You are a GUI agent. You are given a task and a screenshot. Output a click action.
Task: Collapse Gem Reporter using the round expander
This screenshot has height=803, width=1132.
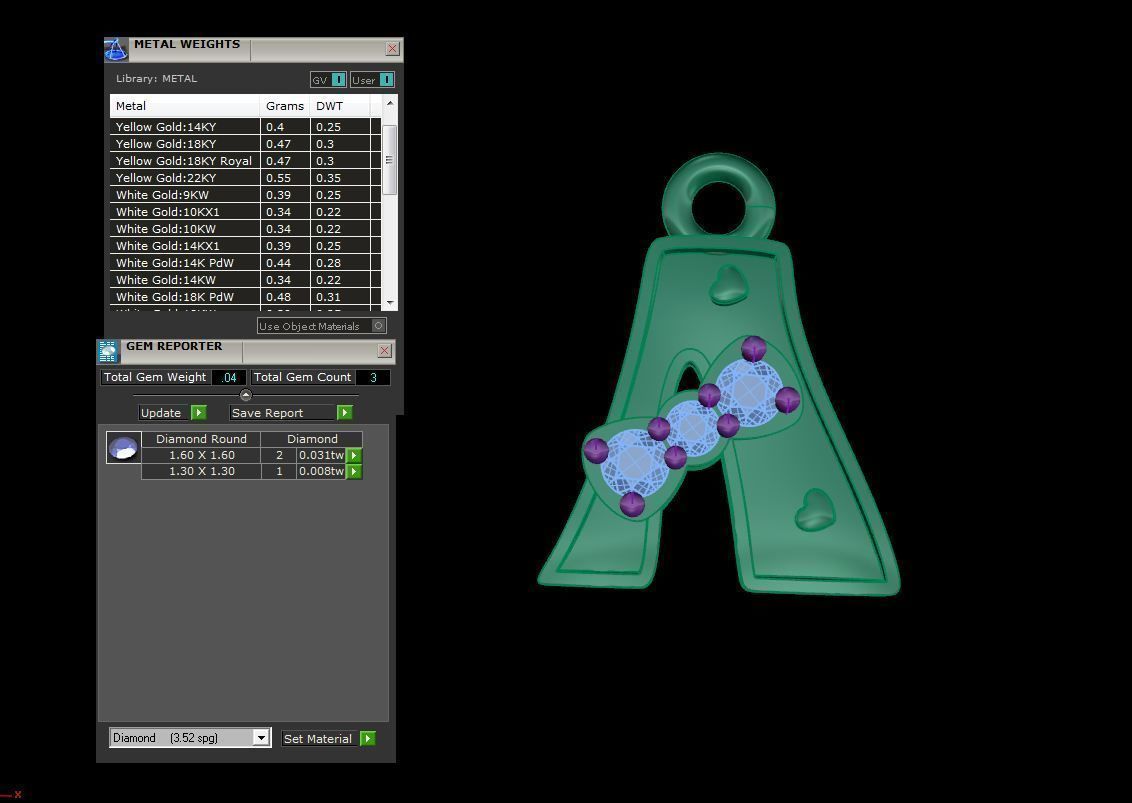[x=245, y=395]
